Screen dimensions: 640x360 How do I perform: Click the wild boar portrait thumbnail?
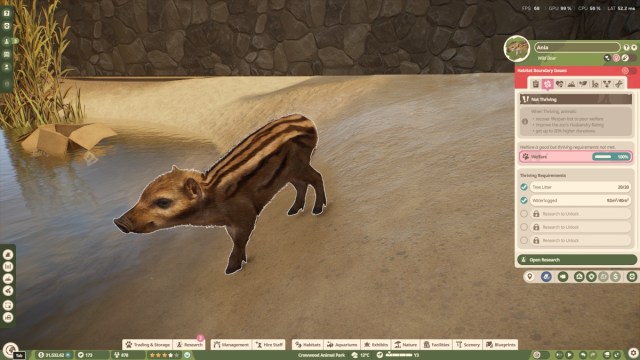pyautogui.click(x=517, y=49)
